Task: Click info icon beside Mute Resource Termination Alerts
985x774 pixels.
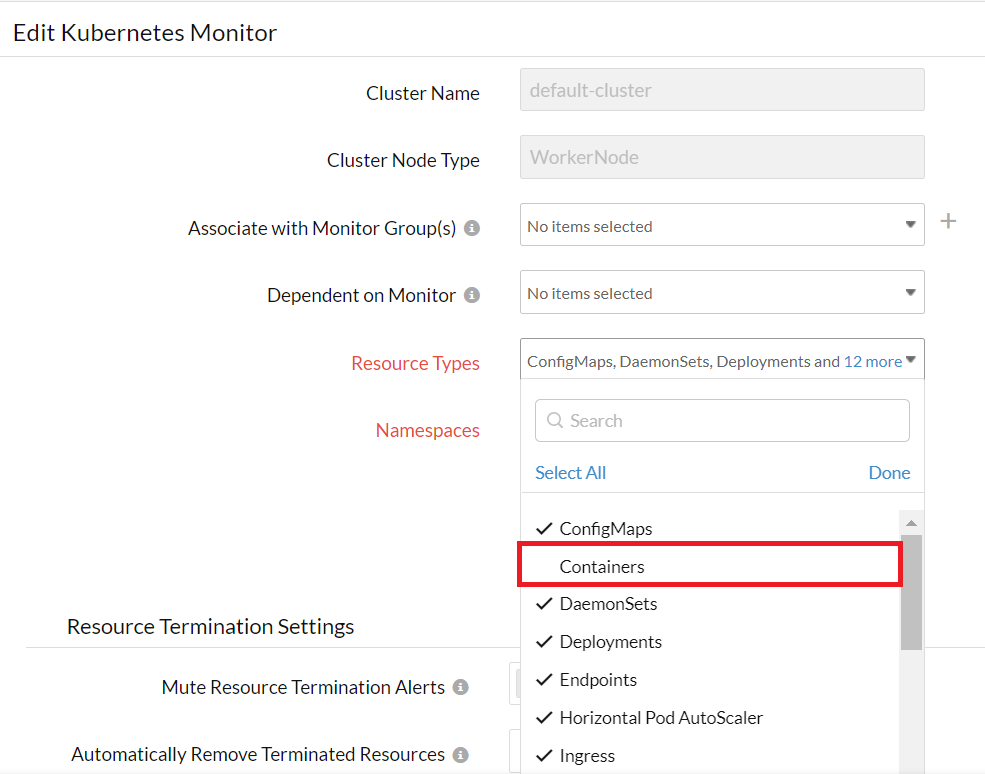Action: click(x=460, y=687)
